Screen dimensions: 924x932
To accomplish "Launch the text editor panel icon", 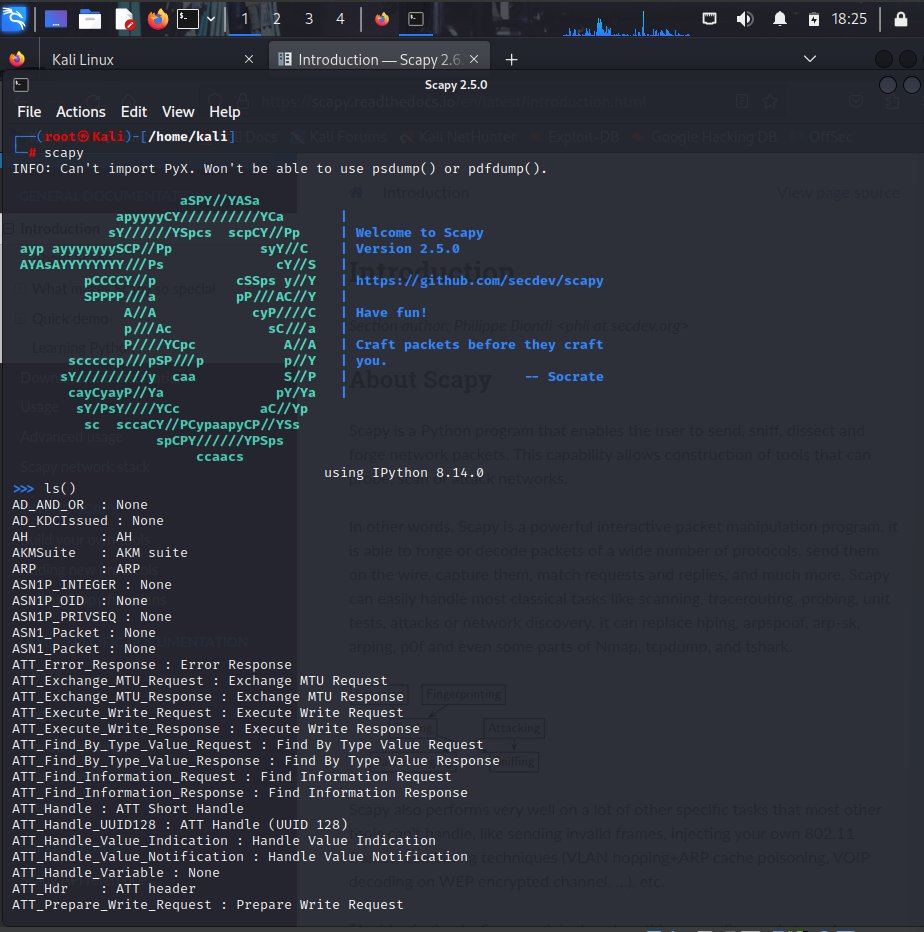I will point(124,19).
